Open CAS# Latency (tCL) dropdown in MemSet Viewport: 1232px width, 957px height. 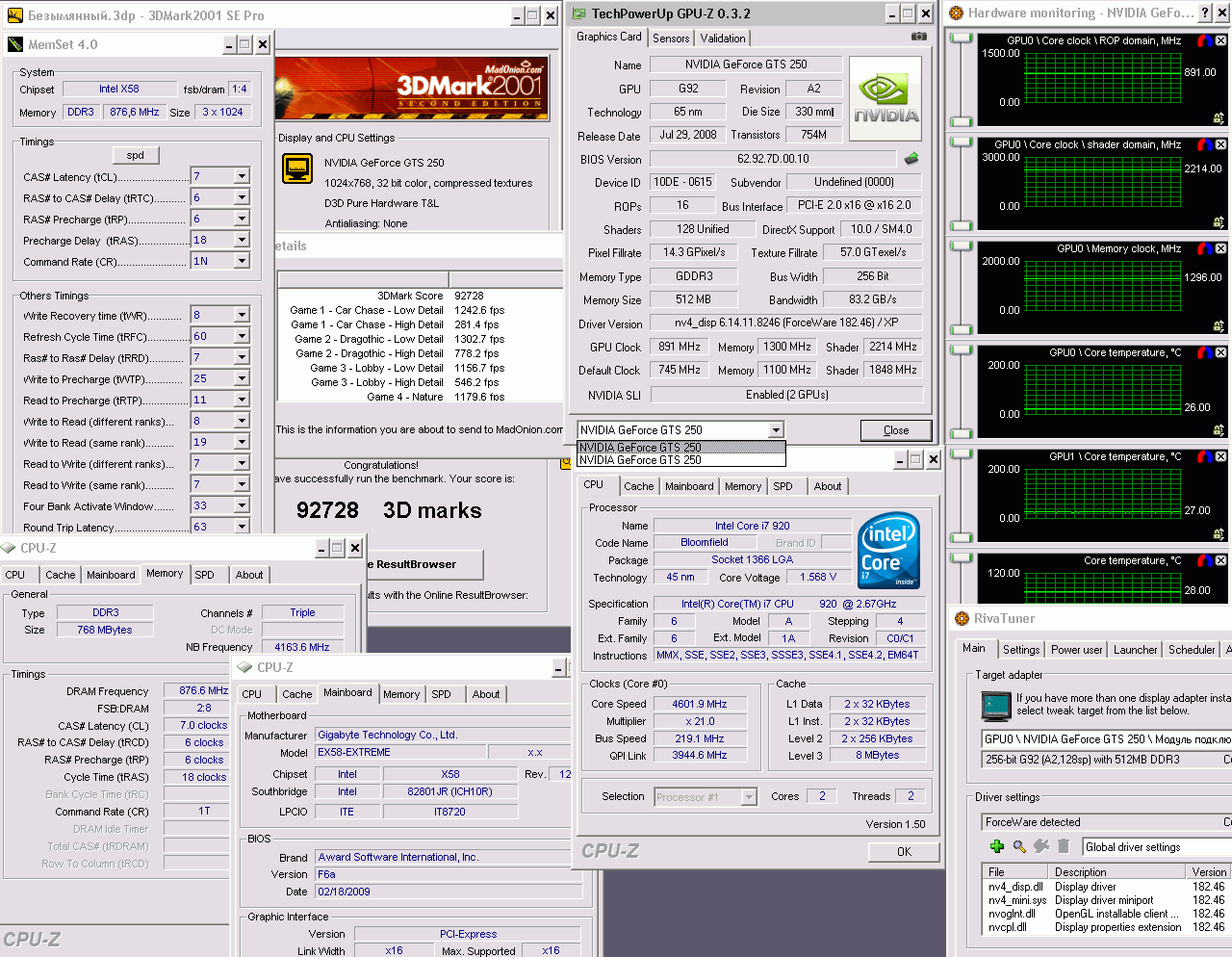242,176
